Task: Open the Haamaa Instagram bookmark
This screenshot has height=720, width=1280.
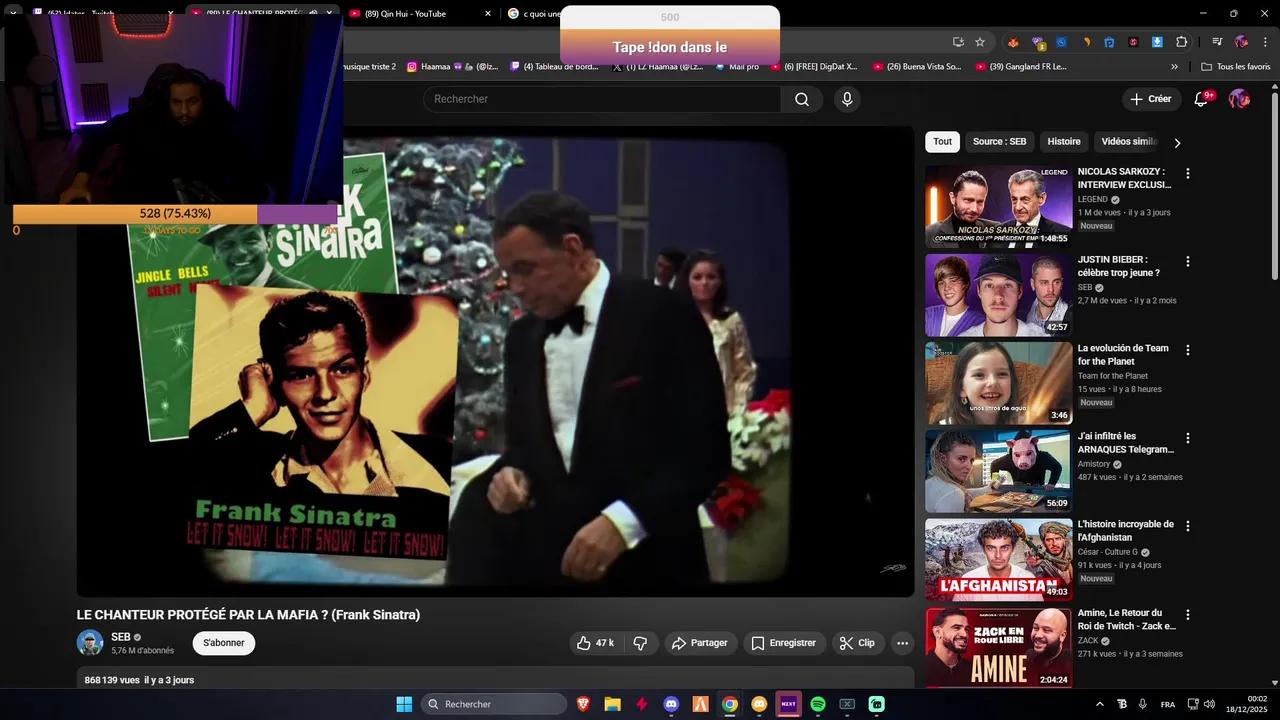Action: (453, 67)
